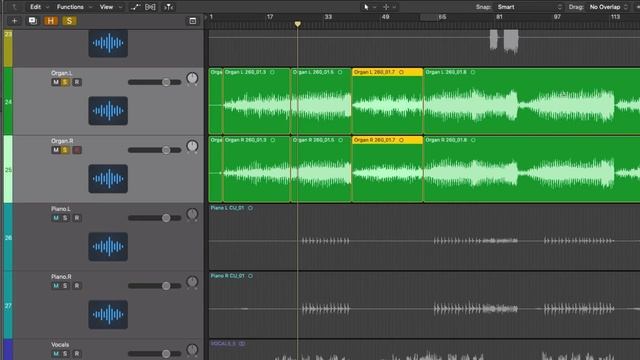Mute the Organ.R track
Image resolution: width=640 pixels, height=360 pixels.
[56, 150]
